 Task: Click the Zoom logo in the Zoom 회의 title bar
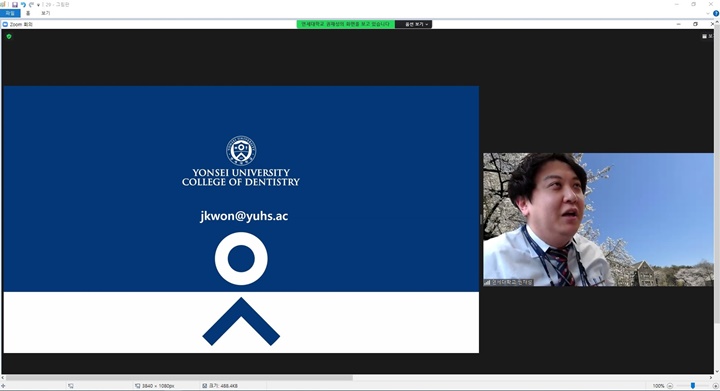[x=6, y=24]
